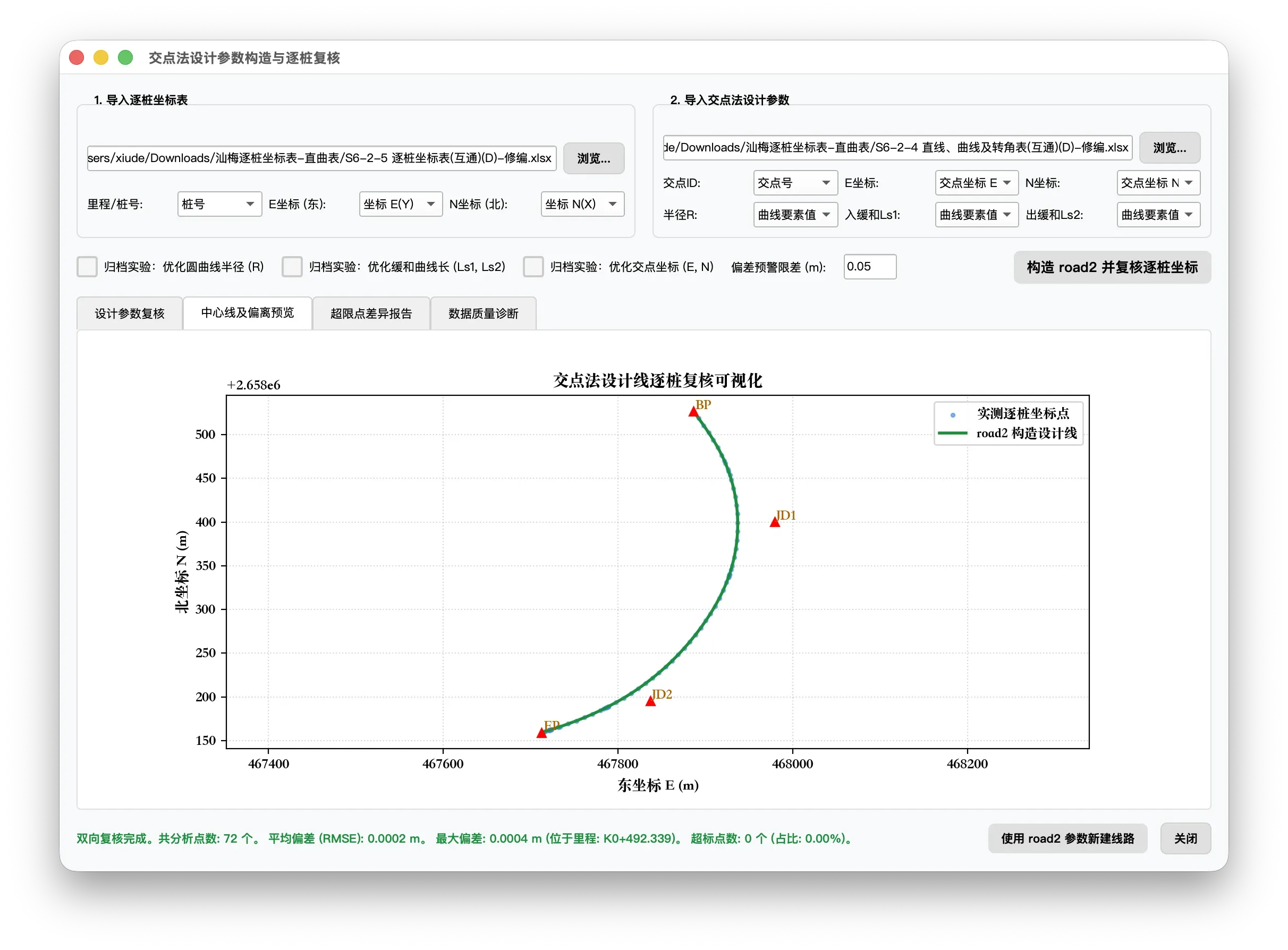Switch to the 设计参数复核 tab

point(130,313)
